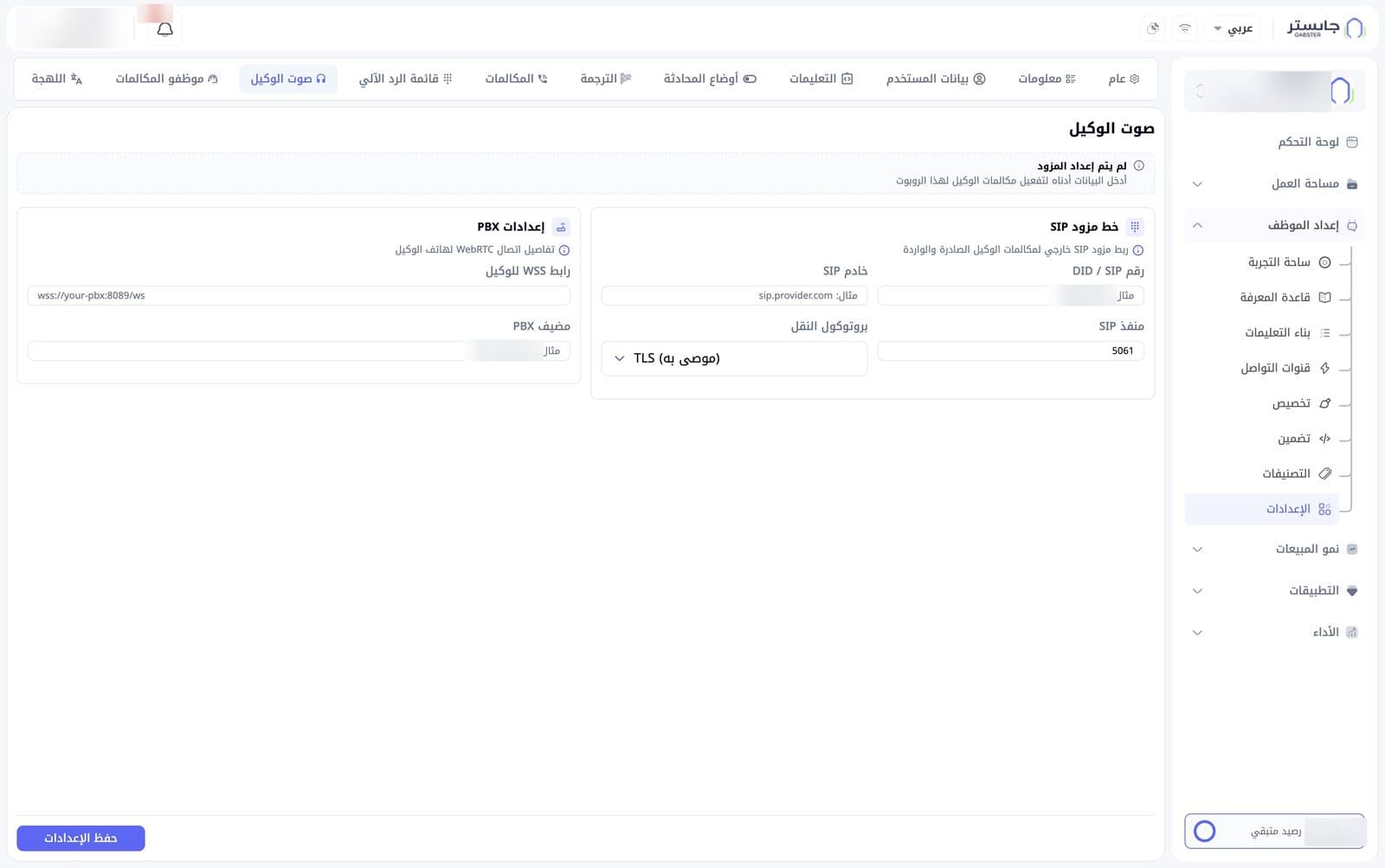Image resolution: width=1385 pixels, height=868 pixels.
Task: Go to المكالمات tab
Action: tap(516, 79)
